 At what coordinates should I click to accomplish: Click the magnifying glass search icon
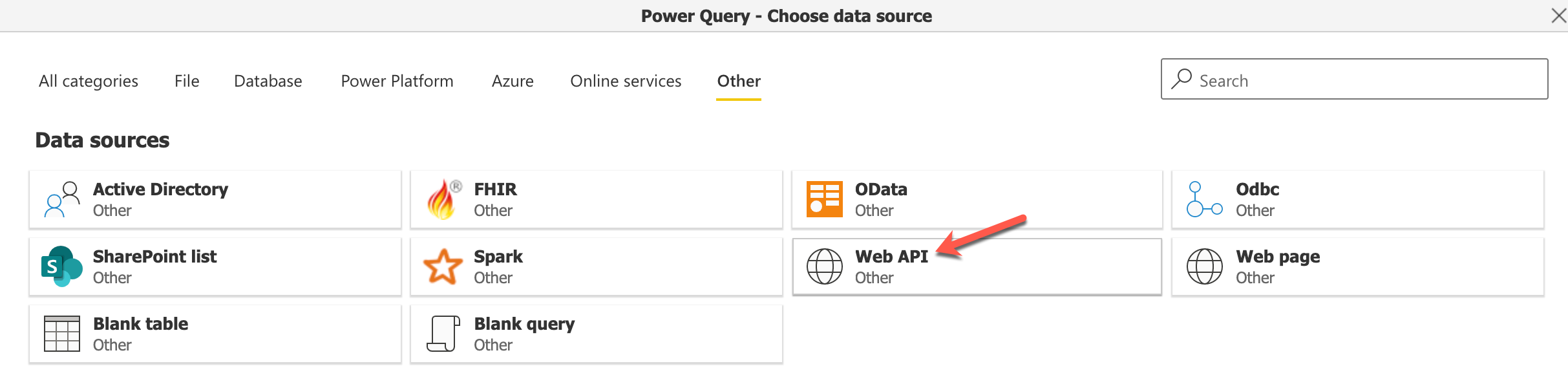click(1181, 79)
